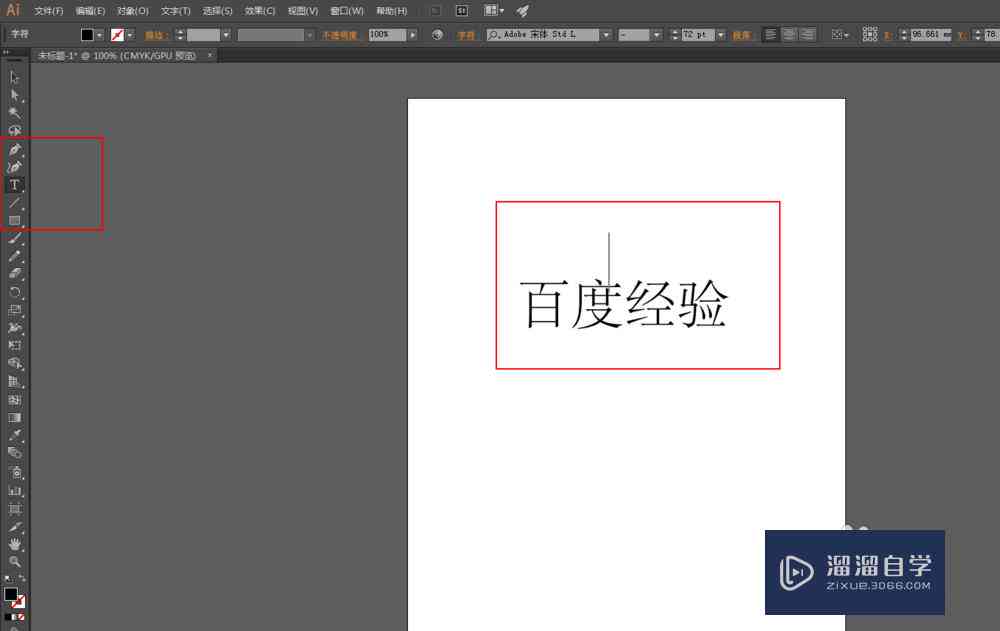
Task: Select the Slice tool
Action: point(14,526)
